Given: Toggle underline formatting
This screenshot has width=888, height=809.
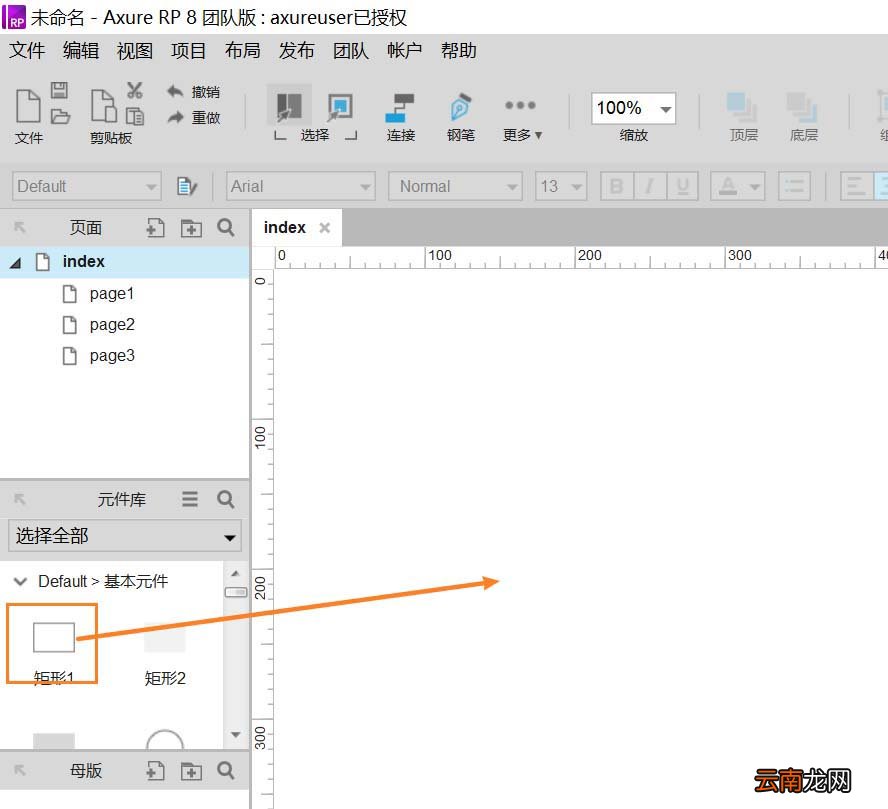Looking at the screenshot, I should tap(682, 186).
